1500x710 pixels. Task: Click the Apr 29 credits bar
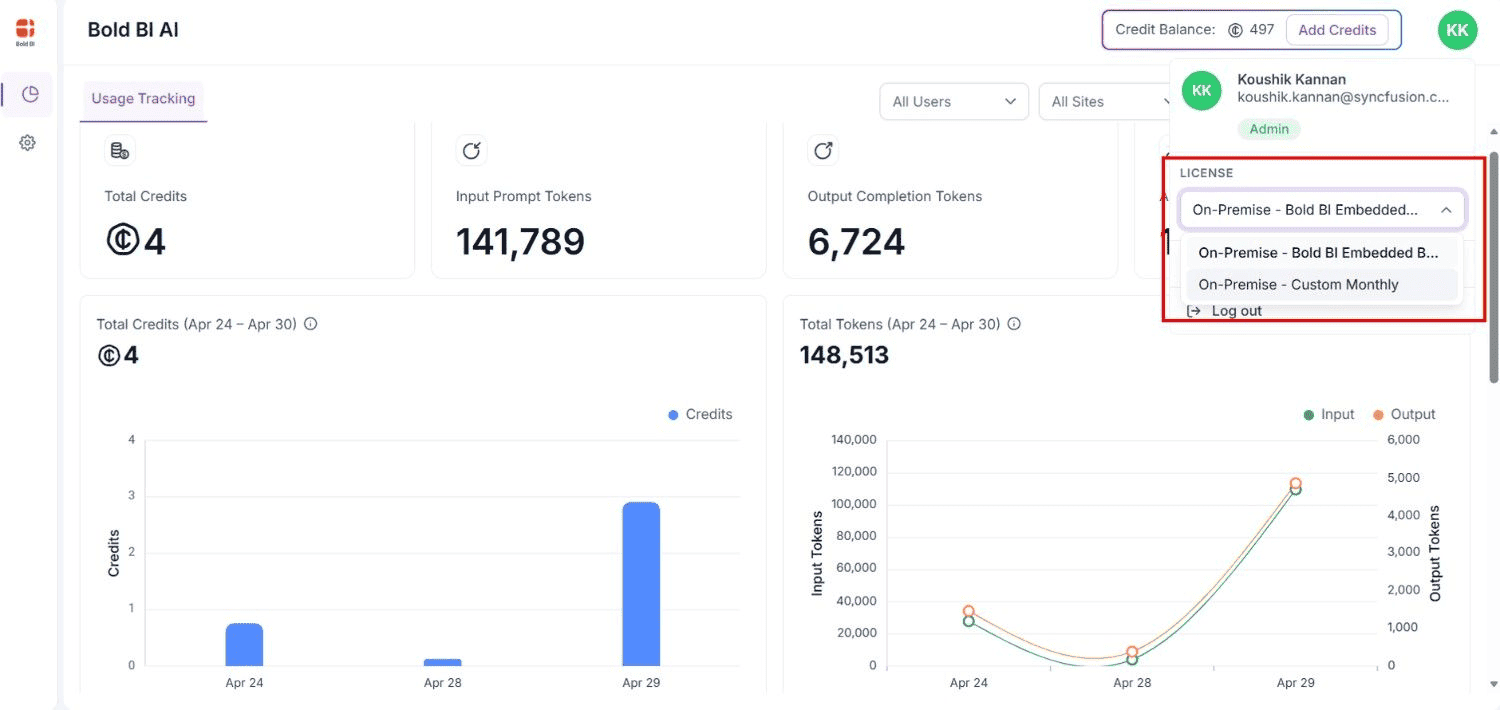point(641,584)
